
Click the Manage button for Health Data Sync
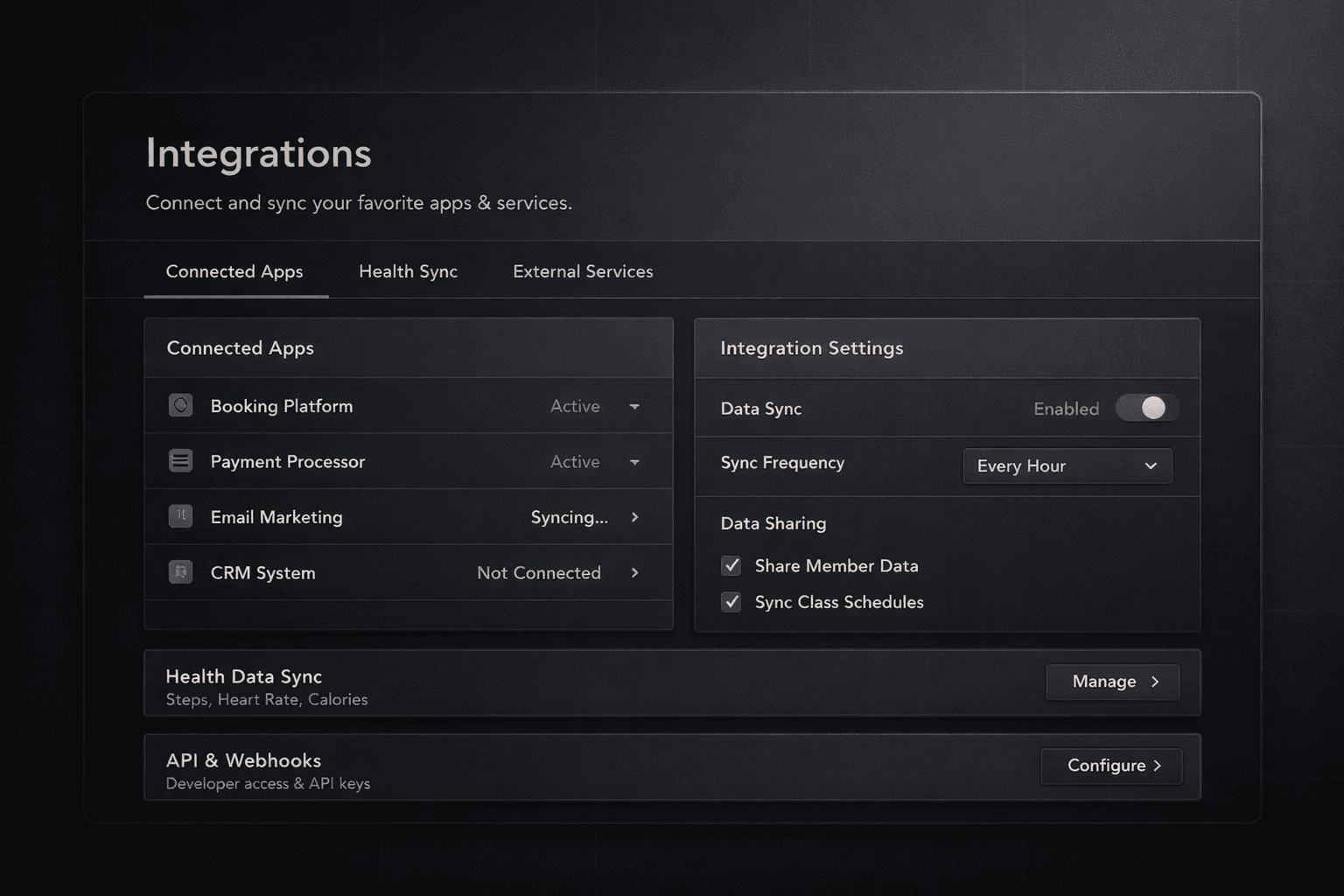[1112, 682]
